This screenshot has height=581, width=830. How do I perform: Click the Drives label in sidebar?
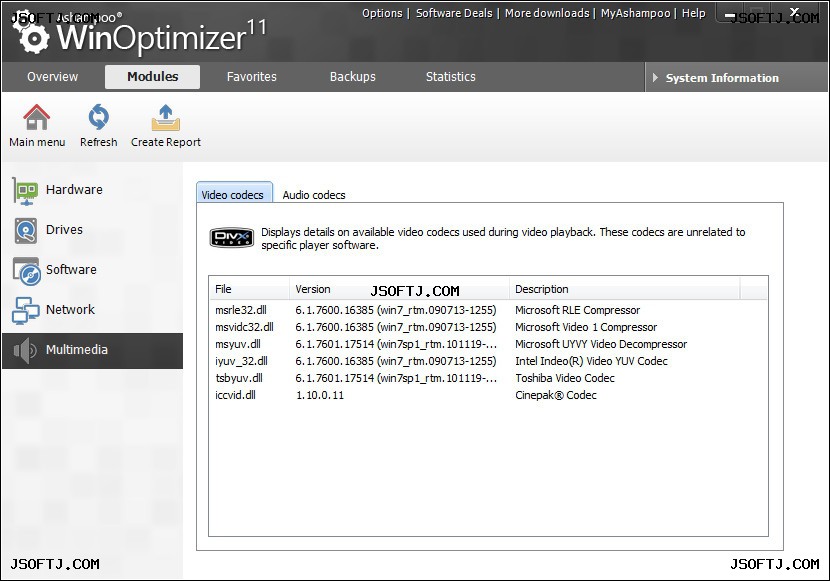tap(64, 230)
